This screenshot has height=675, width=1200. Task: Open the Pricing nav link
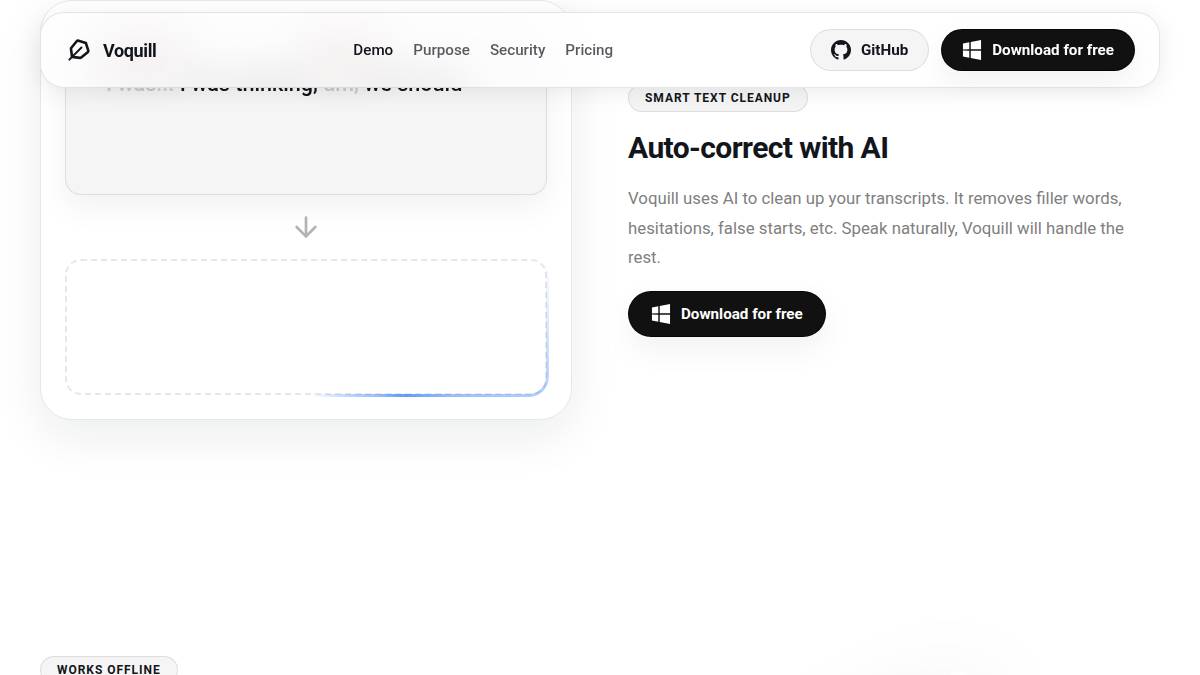pos(589,50)
